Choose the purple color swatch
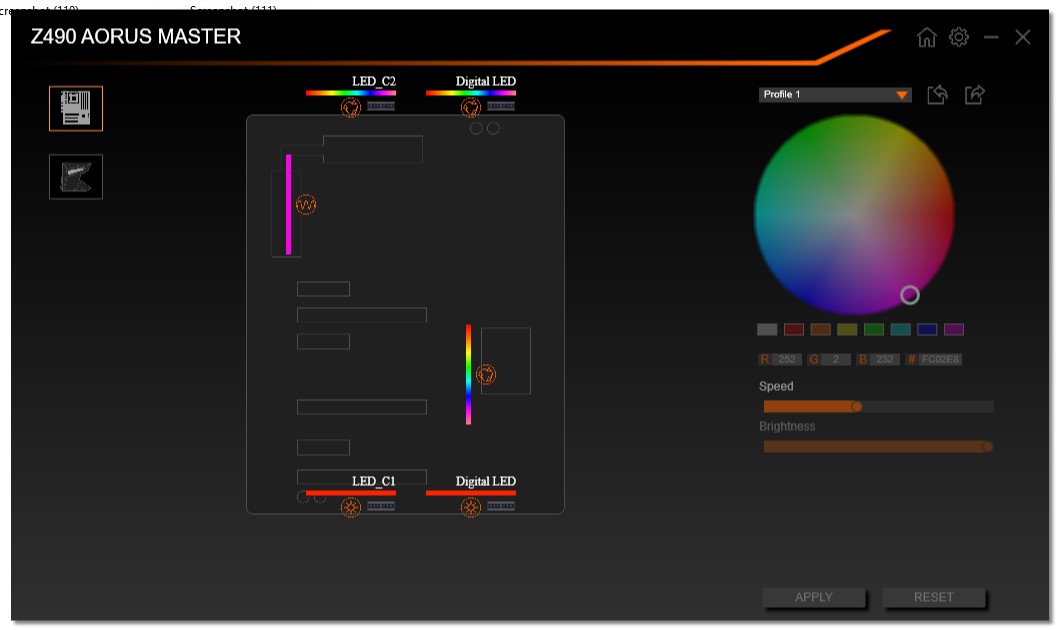 point(954,329)
